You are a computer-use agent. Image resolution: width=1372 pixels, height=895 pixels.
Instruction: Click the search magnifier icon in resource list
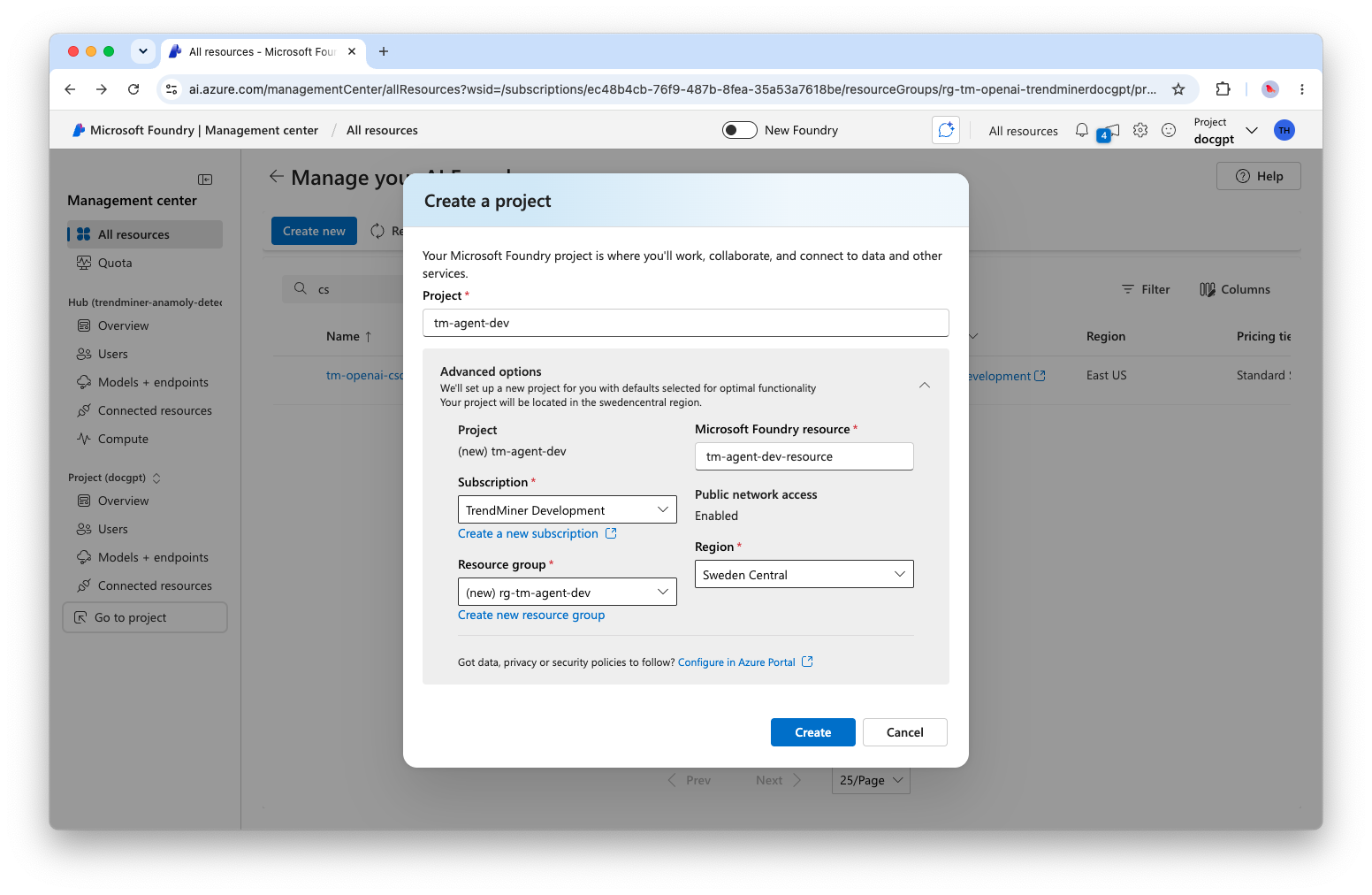(301, 288)
